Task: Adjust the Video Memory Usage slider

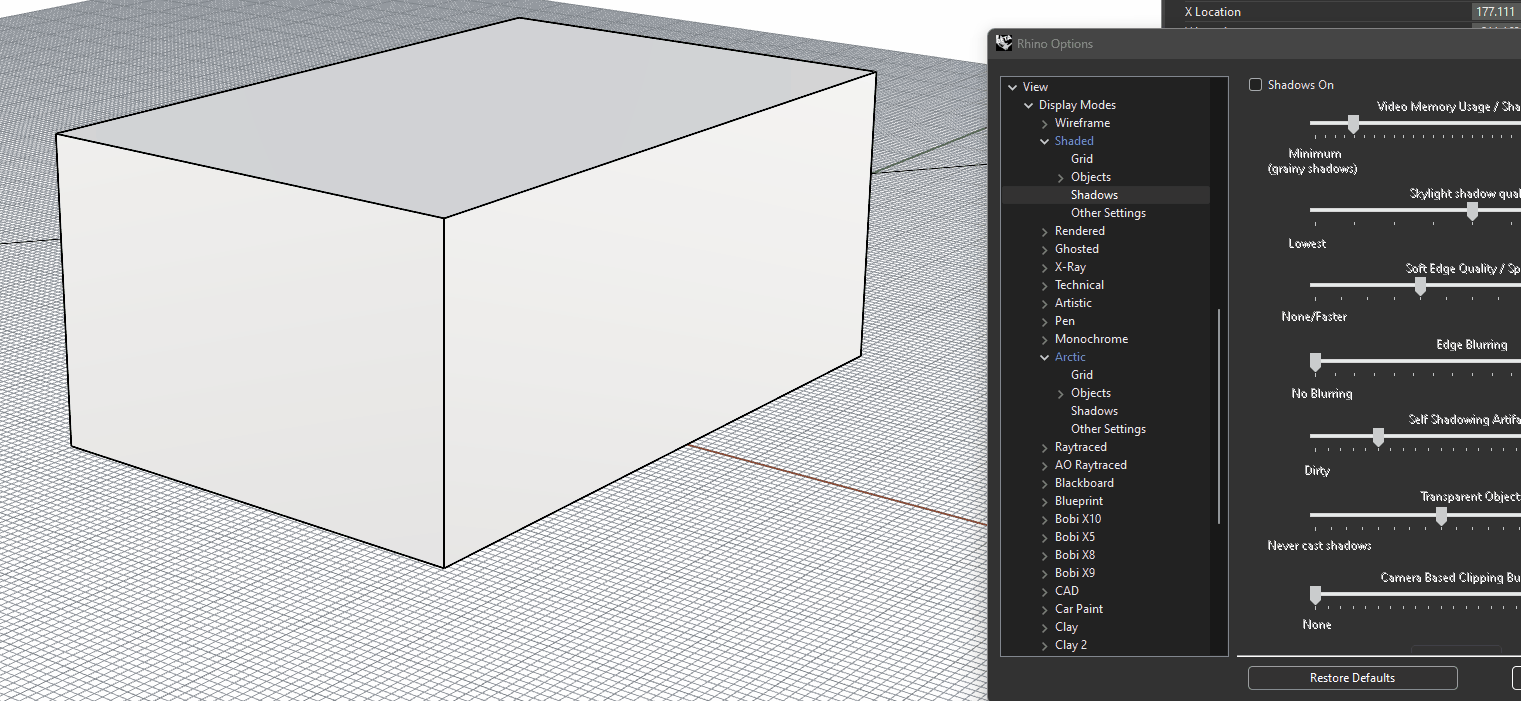Action: tap(1353, 124)
